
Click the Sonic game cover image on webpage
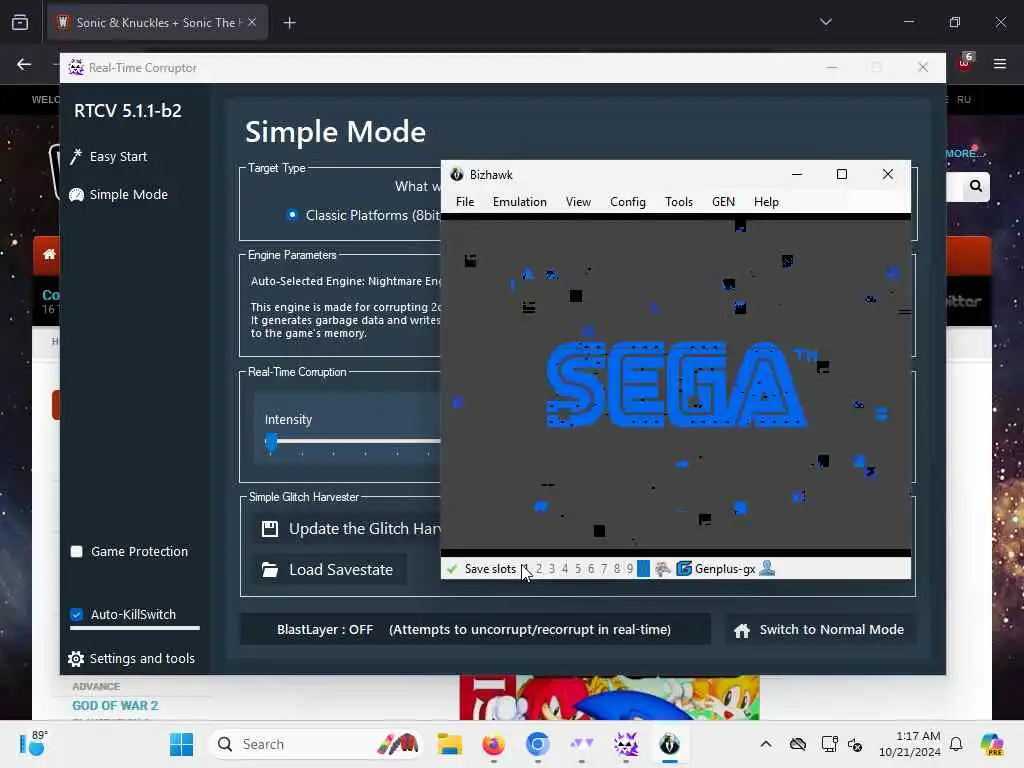pos(609,697)
